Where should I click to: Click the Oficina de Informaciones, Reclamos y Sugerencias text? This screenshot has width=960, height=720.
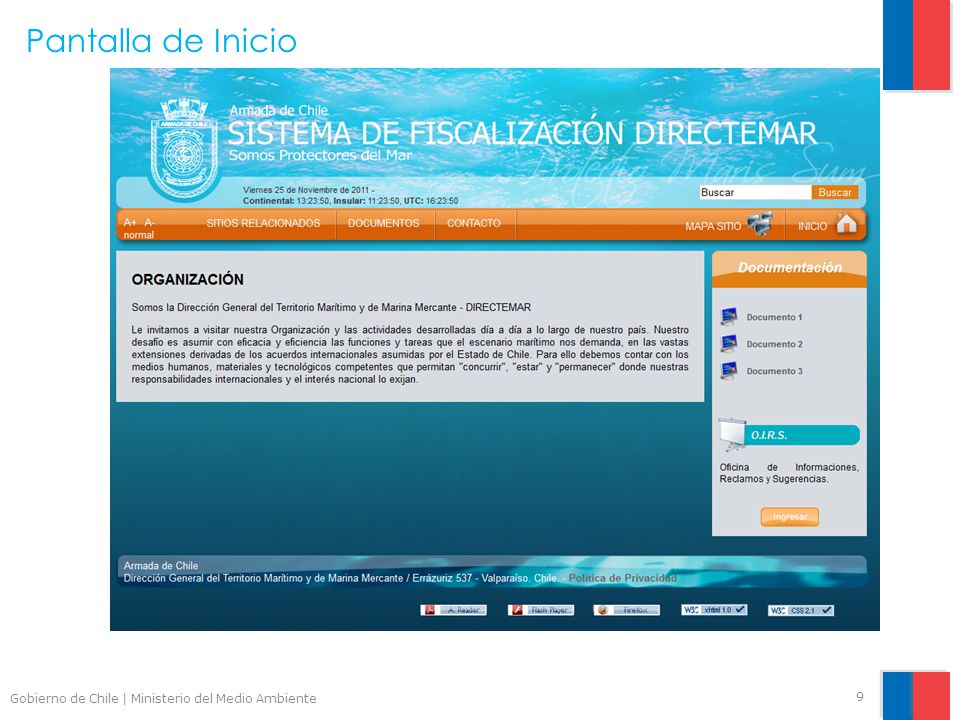click(789, 473)
